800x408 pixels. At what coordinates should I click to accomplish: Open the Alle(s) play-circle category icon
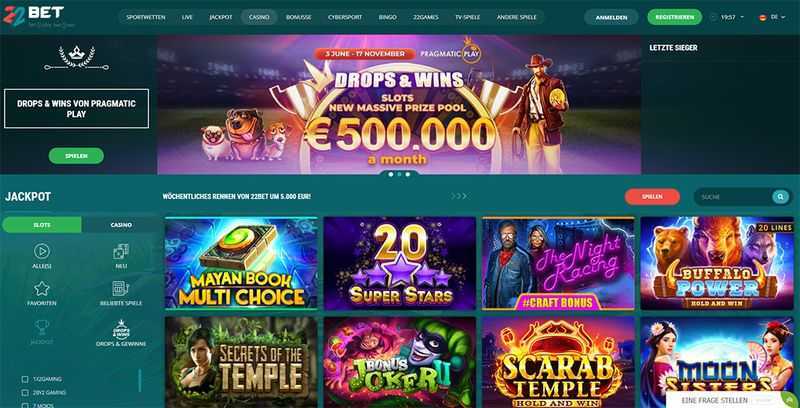pos(42,251)
